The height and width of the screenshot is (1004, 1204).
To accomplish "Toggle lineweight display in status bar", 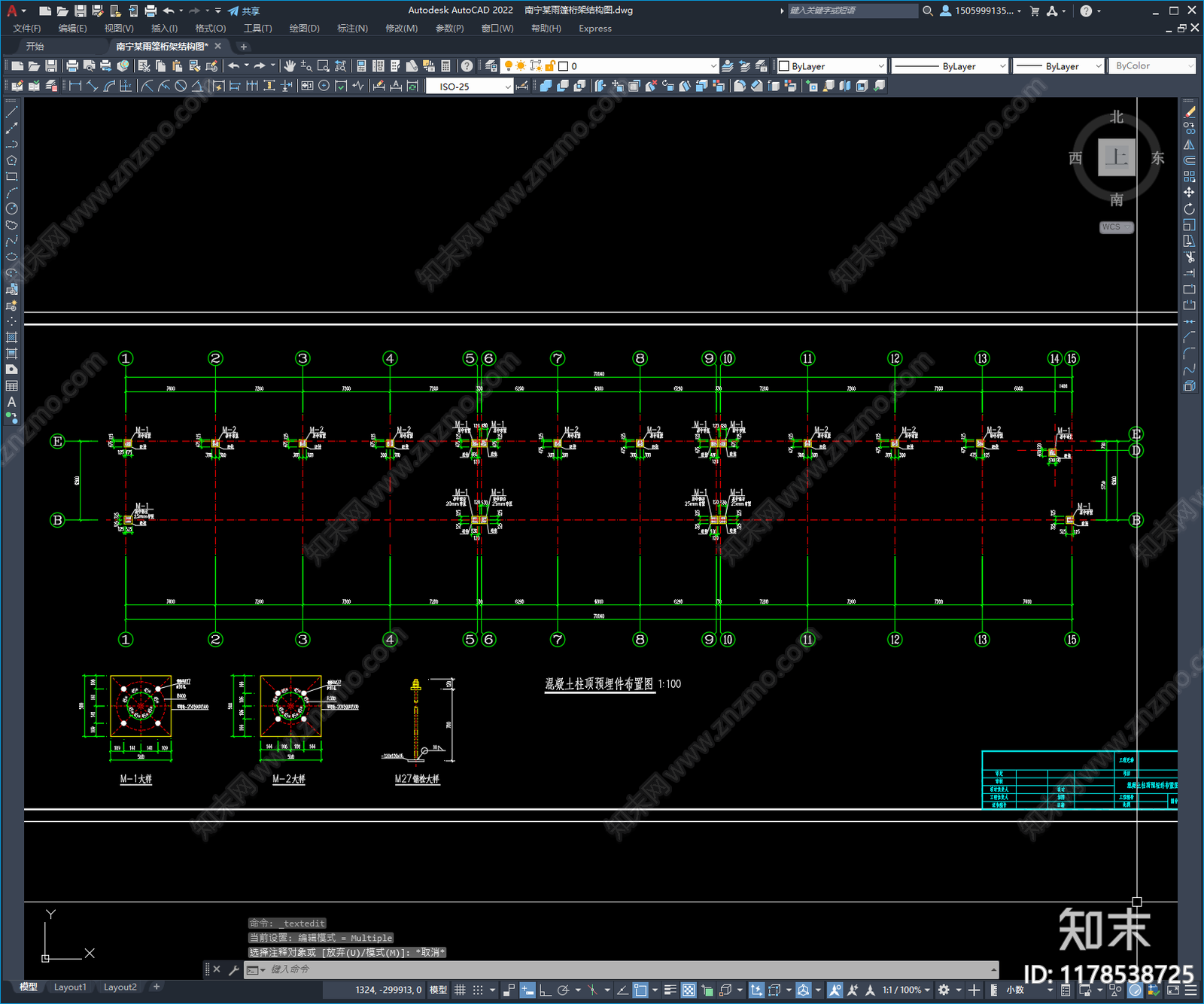I will 670,990.
